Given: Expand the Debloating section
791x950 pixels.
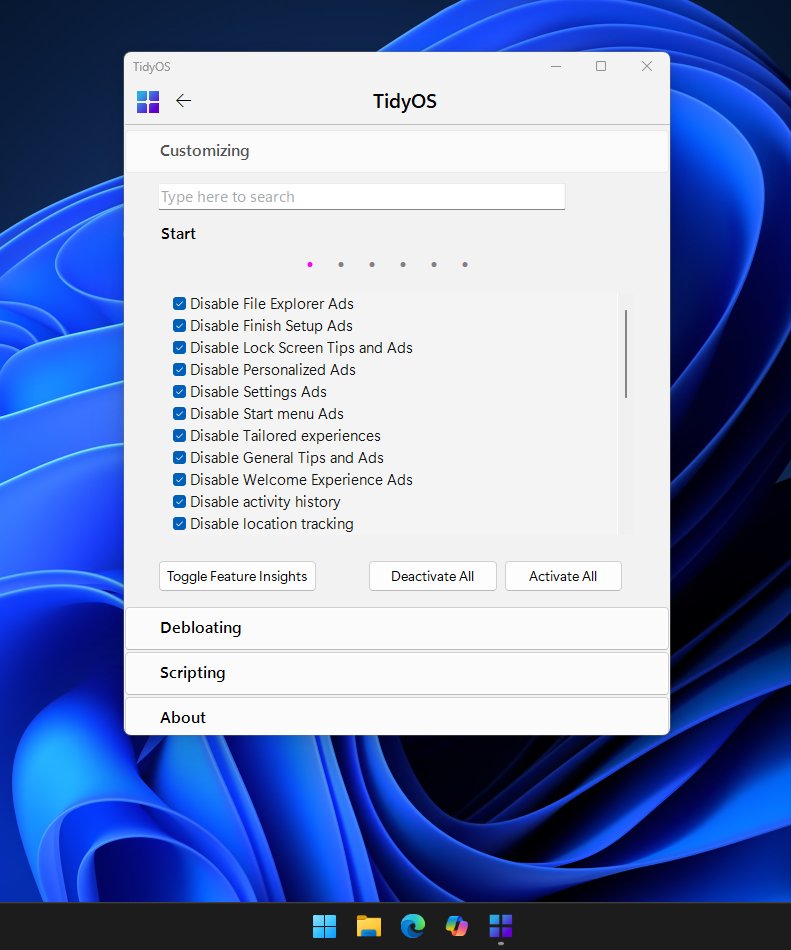Looking at the screenshot, I should [397, 628].
